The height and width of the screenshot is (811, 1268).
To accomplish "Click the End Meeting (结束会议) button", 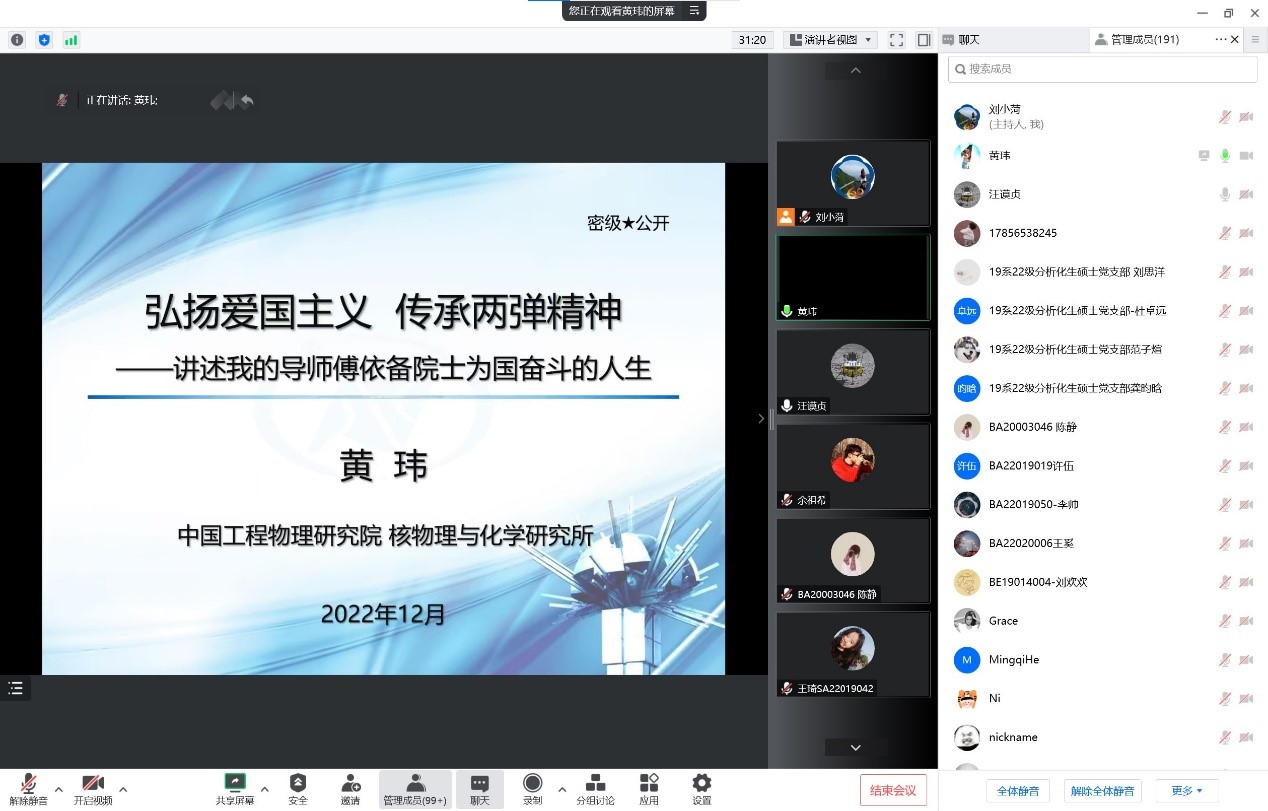I will tap(893, 791).
